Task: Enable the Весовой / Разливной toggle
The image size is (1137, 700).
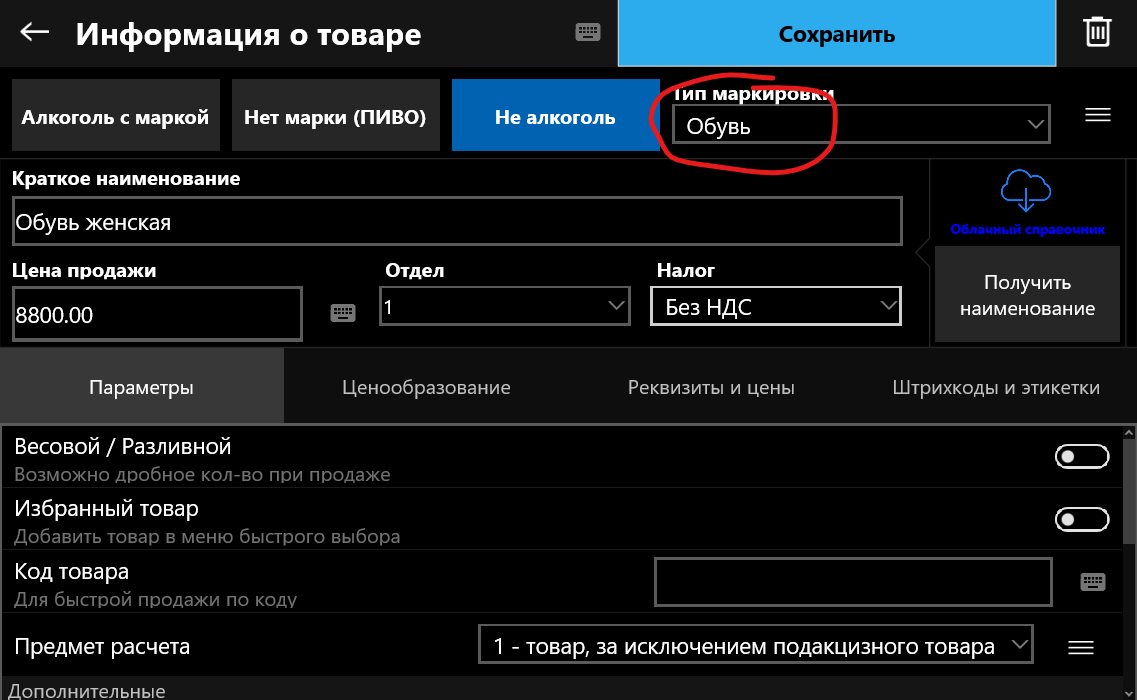Action: click(x=1082, y=457)
